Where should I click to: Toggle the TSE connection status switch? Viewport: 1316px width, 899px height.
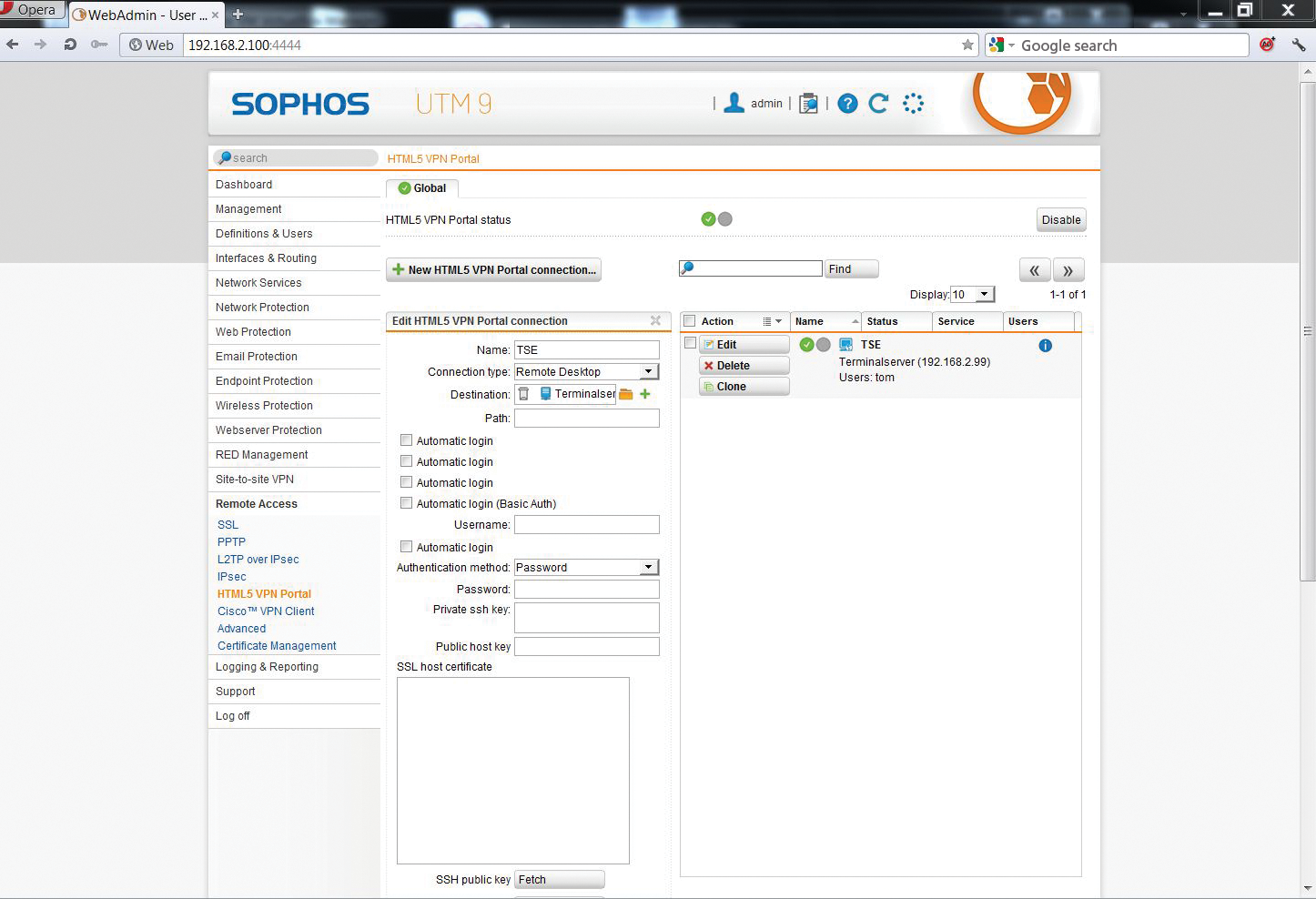pos(815,345)
